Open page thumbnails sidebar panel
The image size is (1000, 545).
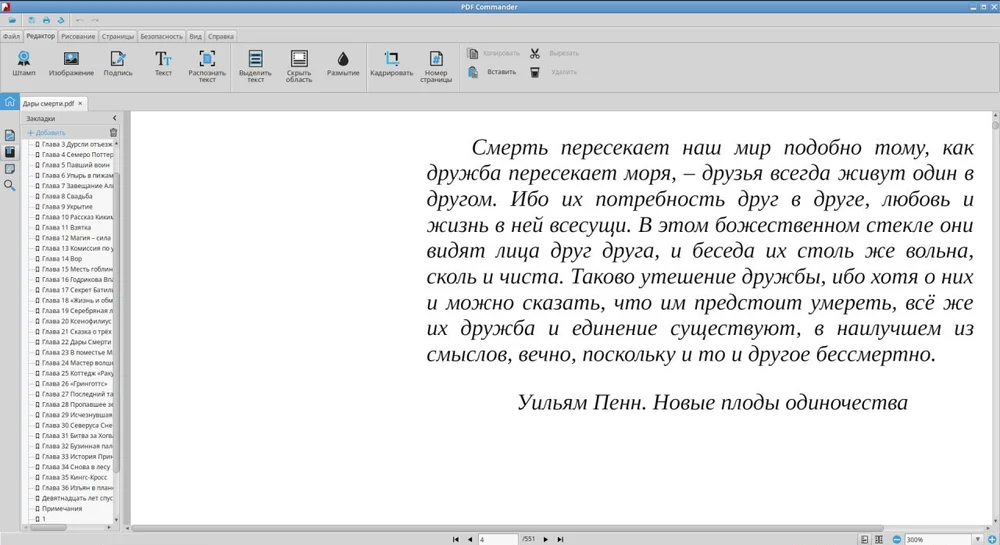pos(10,136)
